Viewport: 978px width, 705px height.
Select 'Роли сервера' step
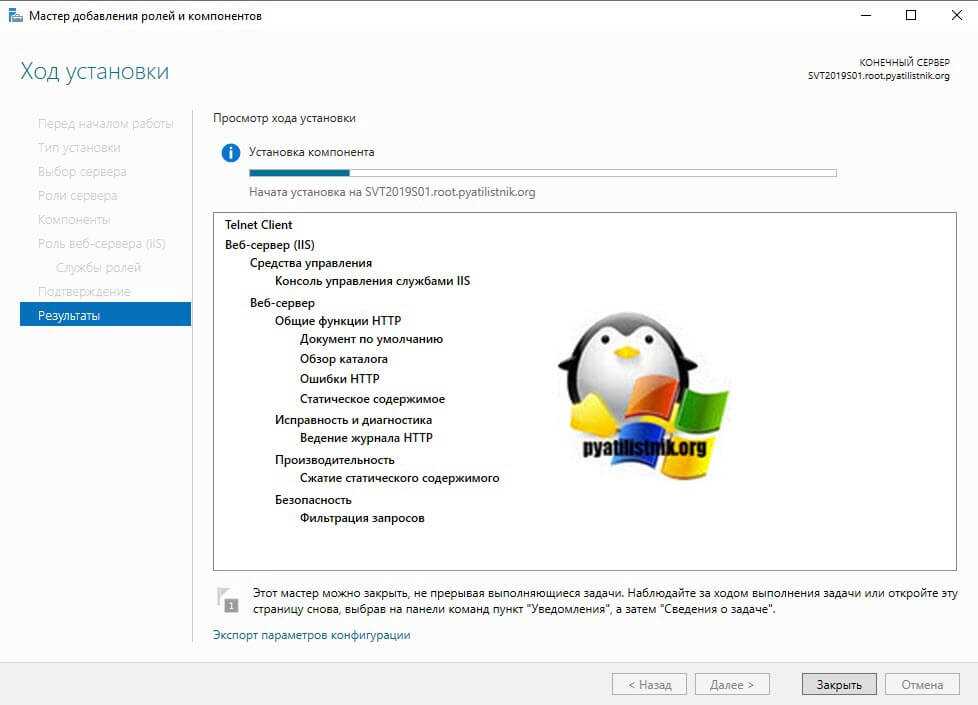tap(77, 195)
